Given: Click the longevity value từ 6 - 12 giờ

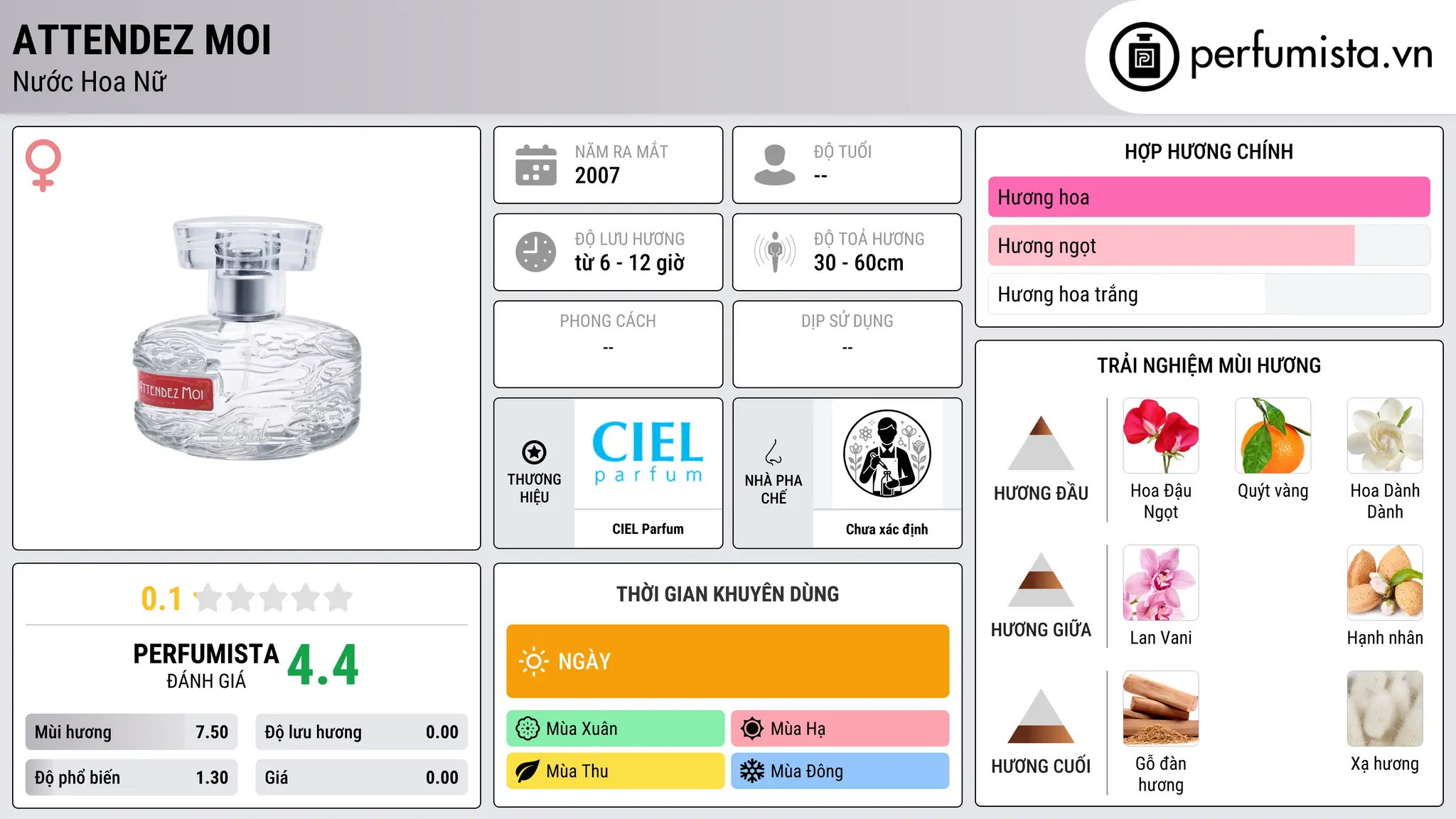Looking at the screenshot, I should coord(630,263).
